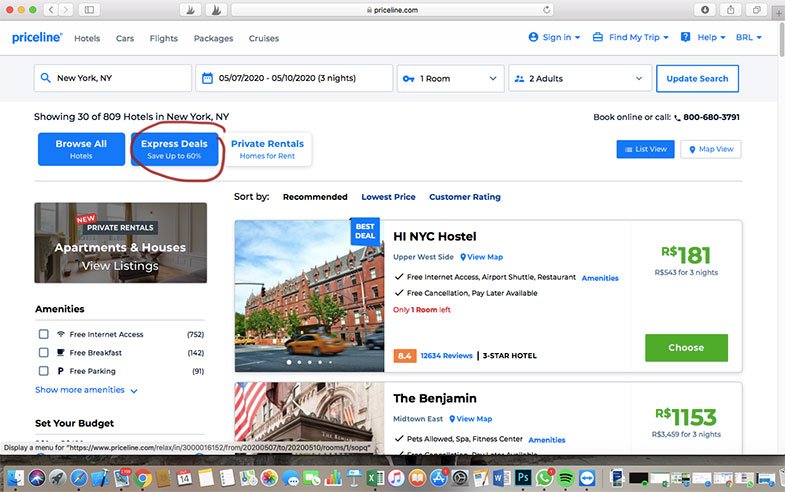The image size is (785, 492).
Task: Open Packages in the top navigation
Action: 213,38
